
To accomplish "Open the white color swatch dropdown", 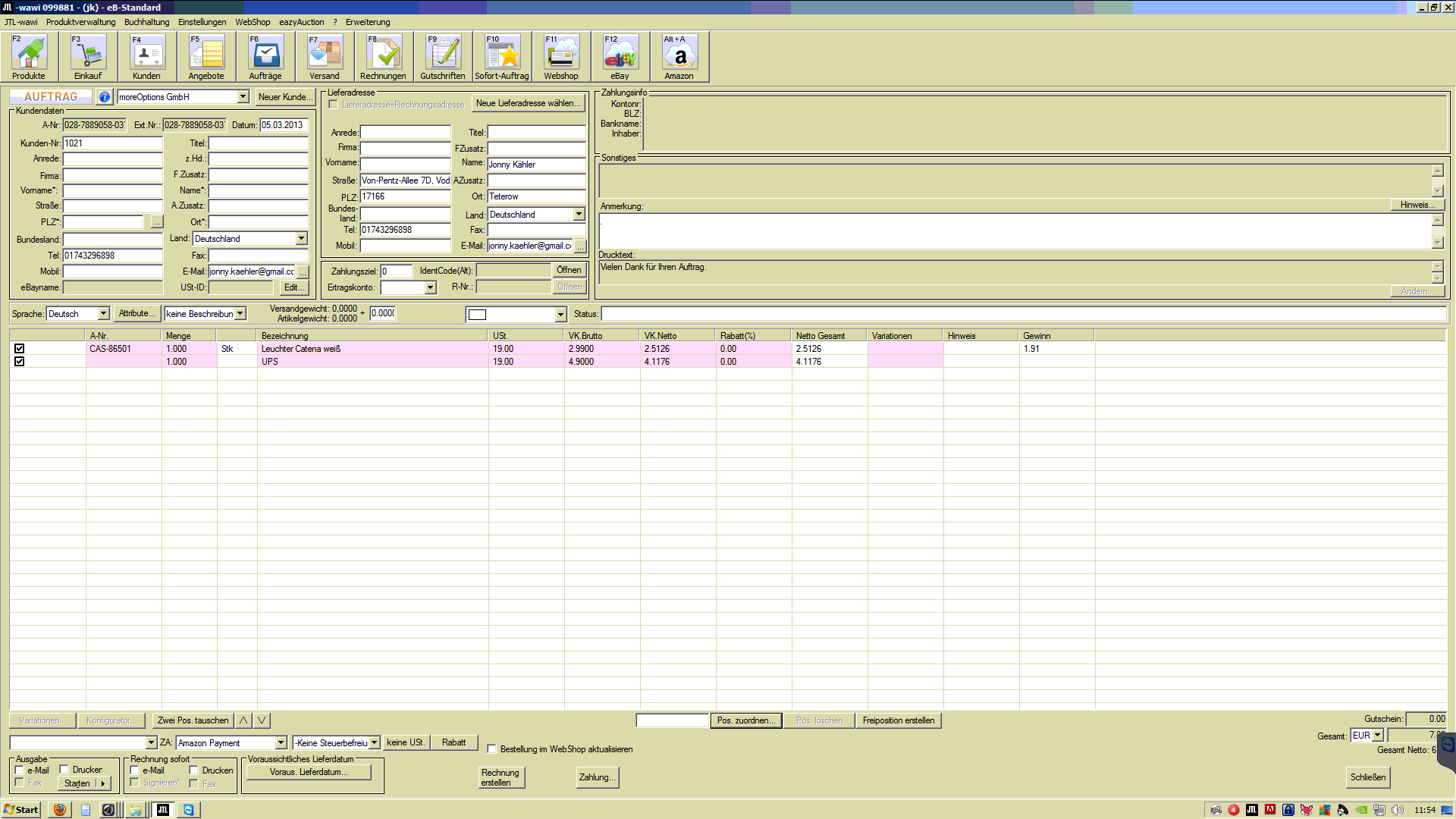I will (560, 315).
